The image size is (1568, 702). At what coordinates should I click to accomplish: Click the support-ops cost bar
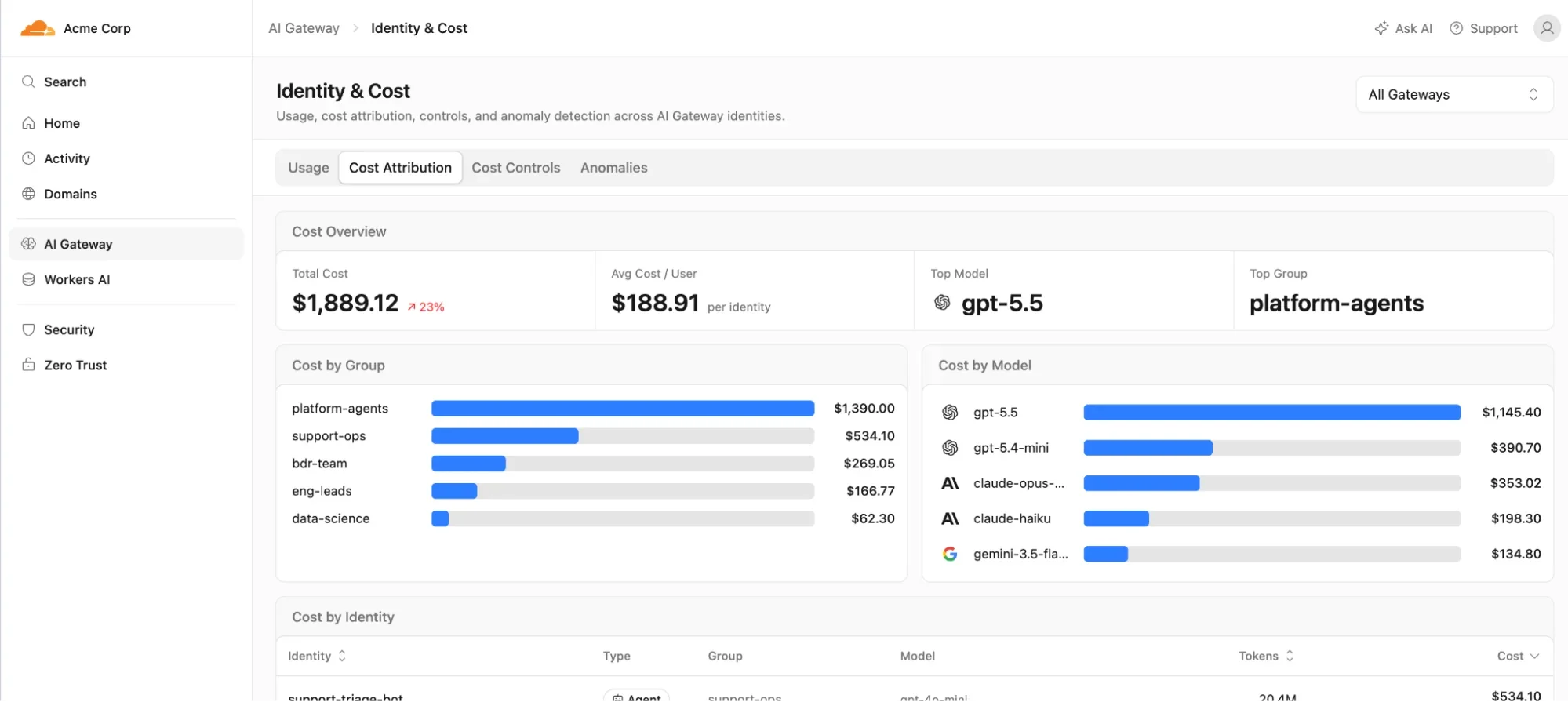coord(623,436)
